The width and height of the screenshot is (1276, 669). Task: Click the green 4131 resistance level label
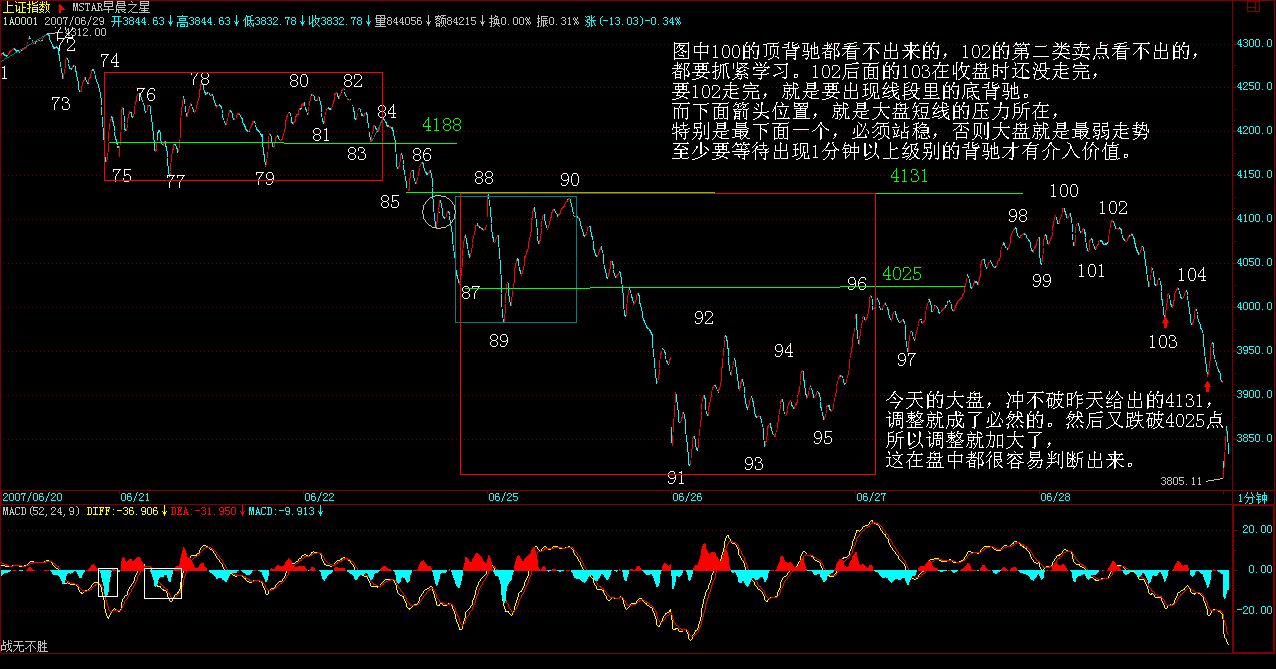(x=909, y=176)
